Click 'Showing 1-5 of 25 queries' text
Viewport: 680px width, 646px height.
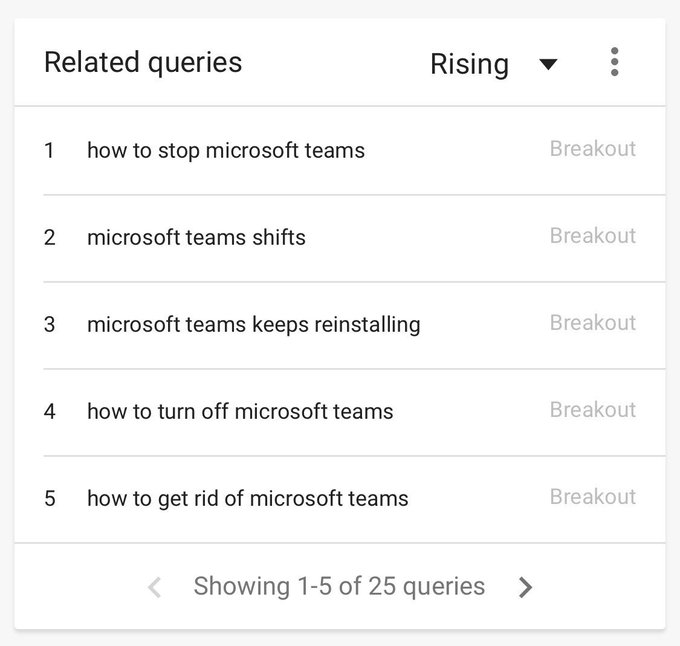339,587
